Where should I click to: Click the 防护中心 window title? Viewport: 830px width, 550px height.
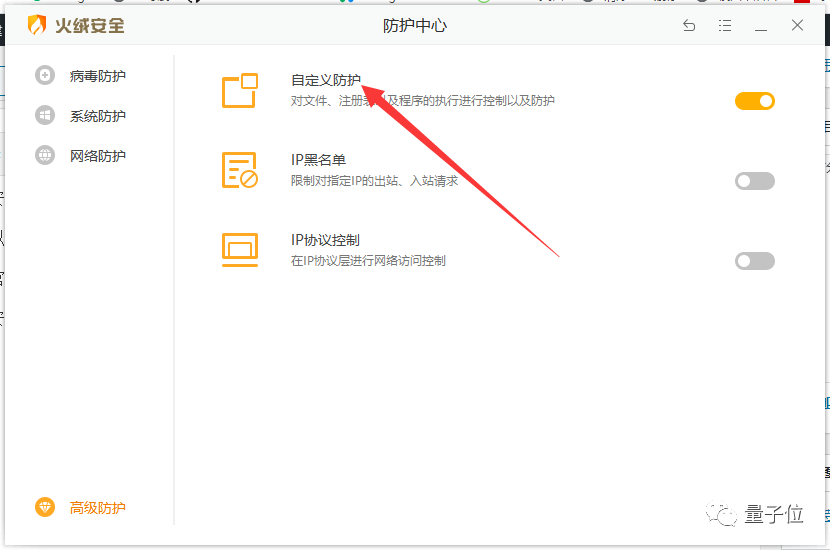tap(414, 25)
